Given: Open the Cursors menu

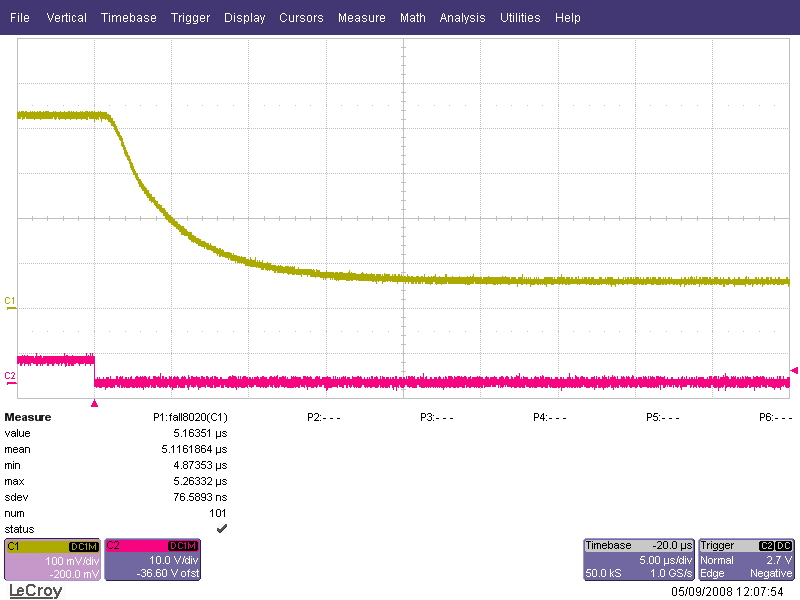Looking at the screenshot, I should click(x=301, y=18).
